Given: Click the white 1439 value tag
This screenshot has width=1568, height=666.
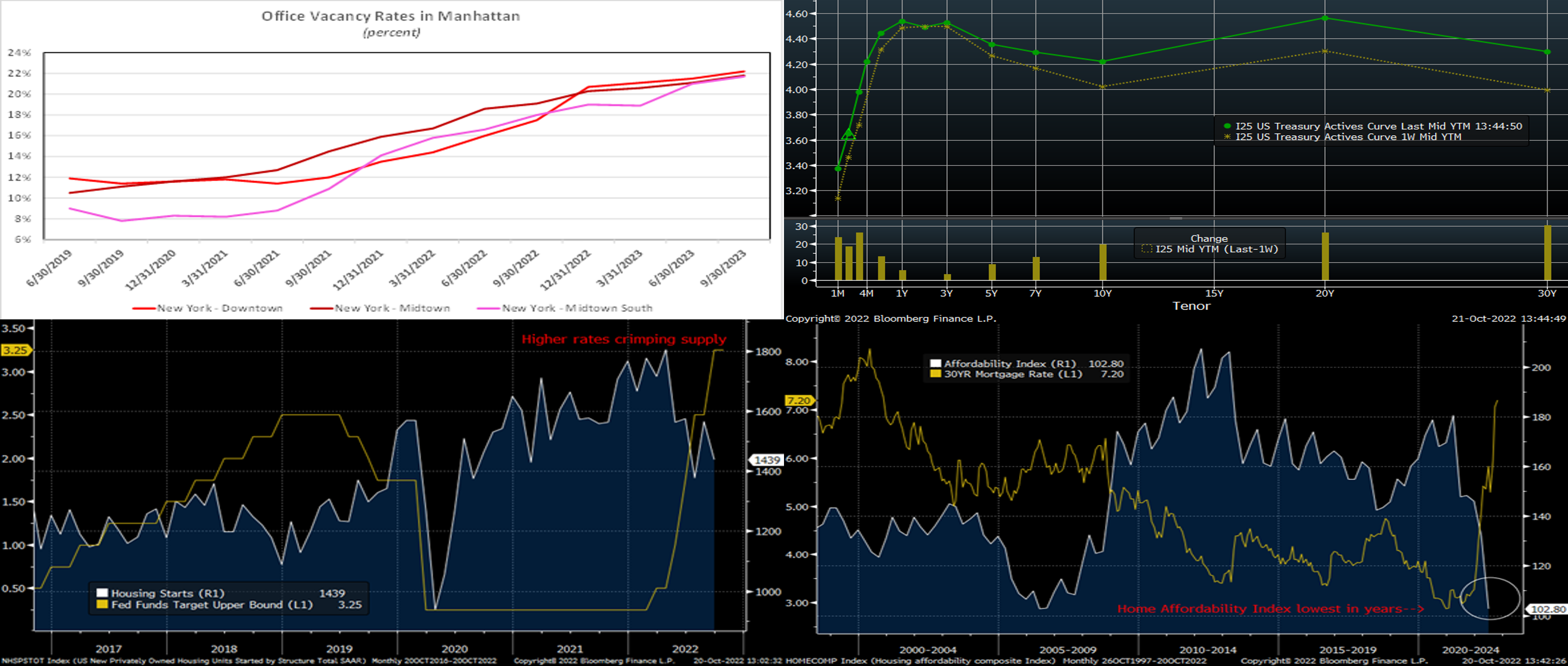Looking at the screenshot, I should point(766,460).
